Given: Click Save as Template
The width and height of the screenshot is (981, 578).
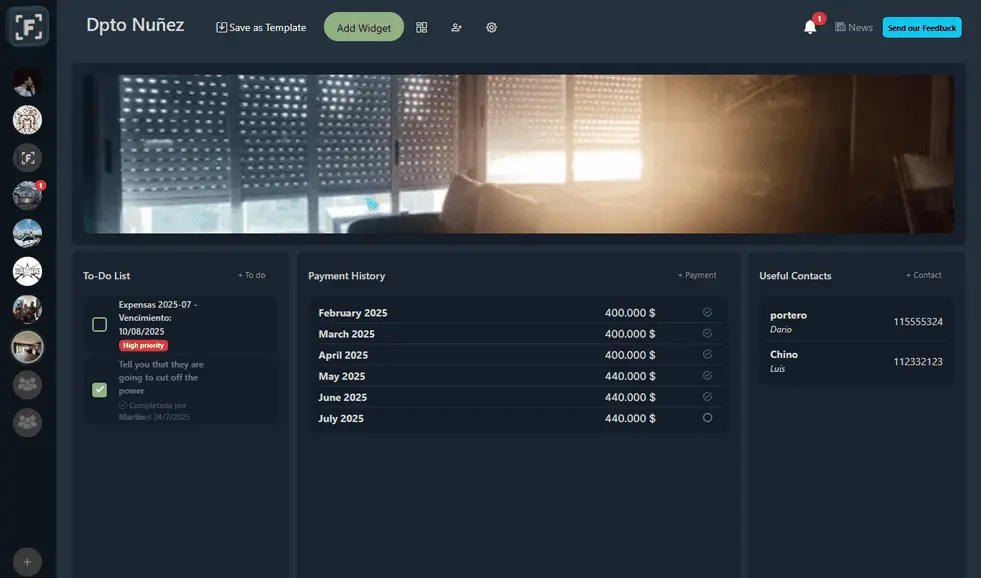Looking at the screenshot, I should click(x=261, y=28).
